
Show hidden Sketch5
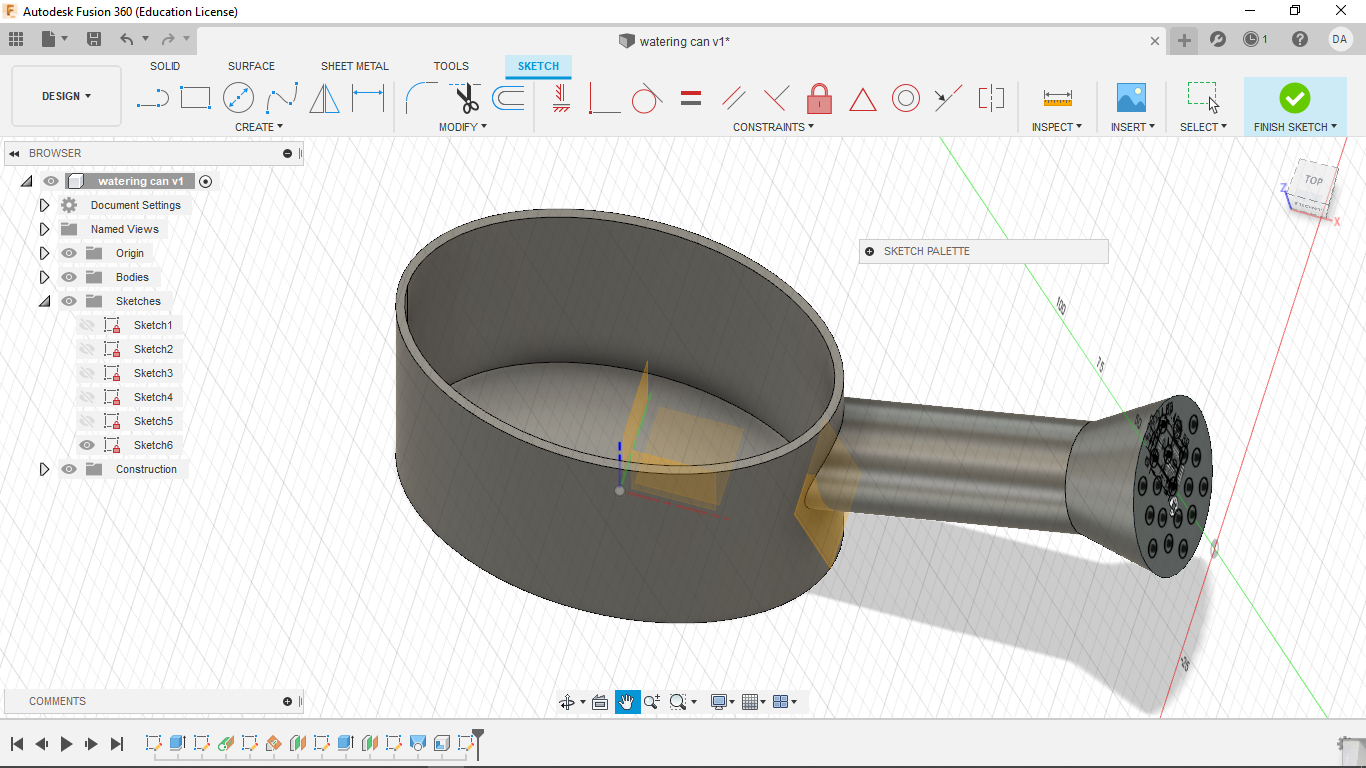click(x=87, y=421)
